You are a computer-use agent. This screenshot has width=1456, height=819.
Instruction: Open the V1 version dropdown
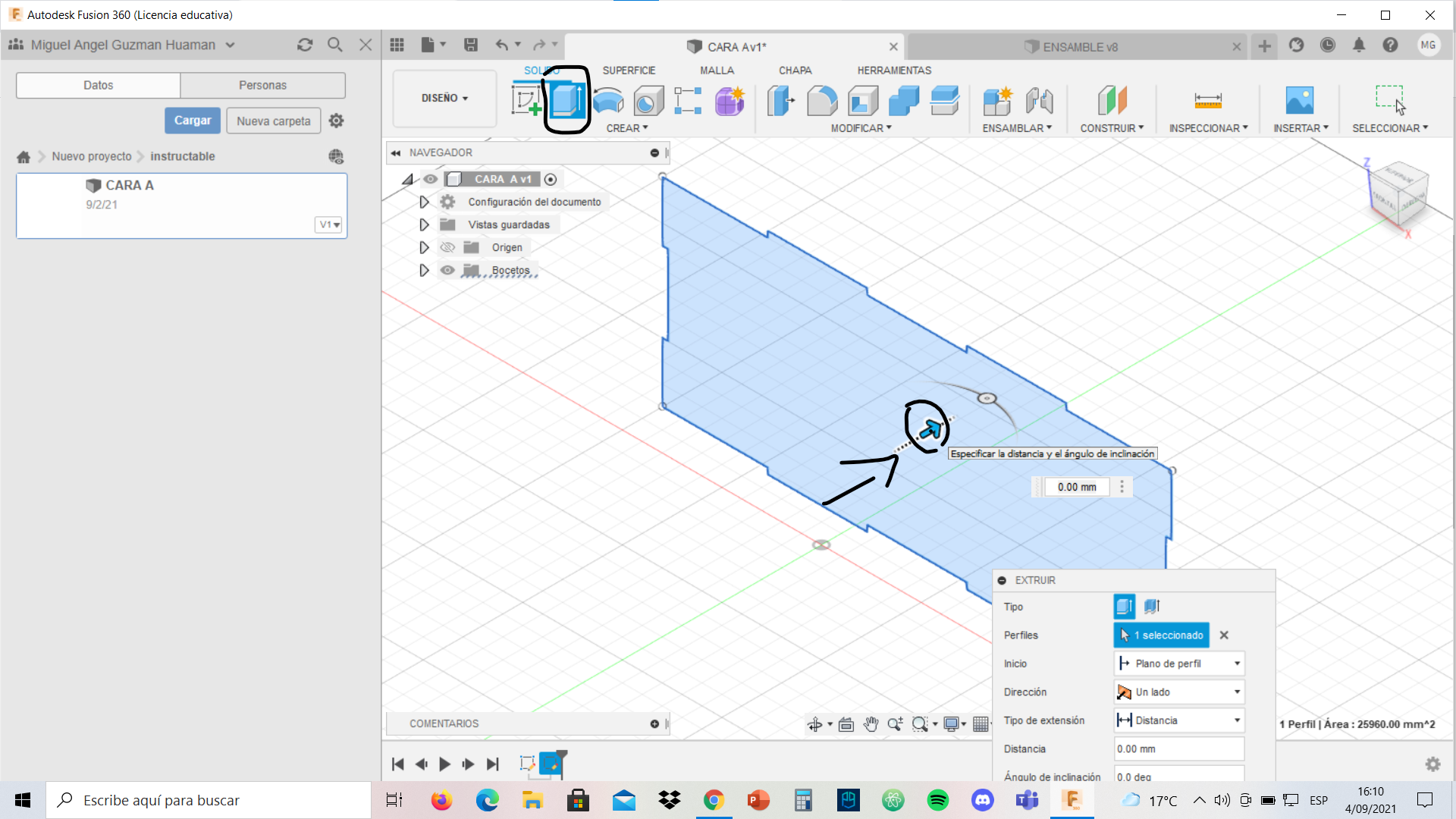(x=329, y=224)
